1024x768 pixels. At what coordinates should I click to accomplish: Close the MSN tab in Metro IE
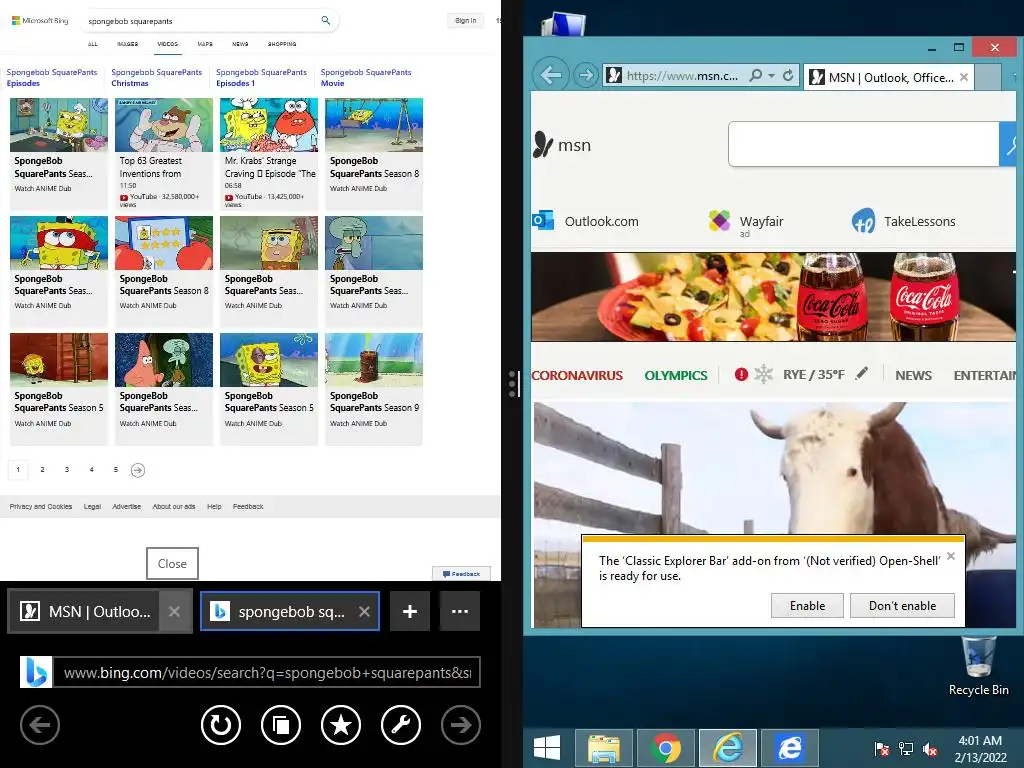point(174,611)
